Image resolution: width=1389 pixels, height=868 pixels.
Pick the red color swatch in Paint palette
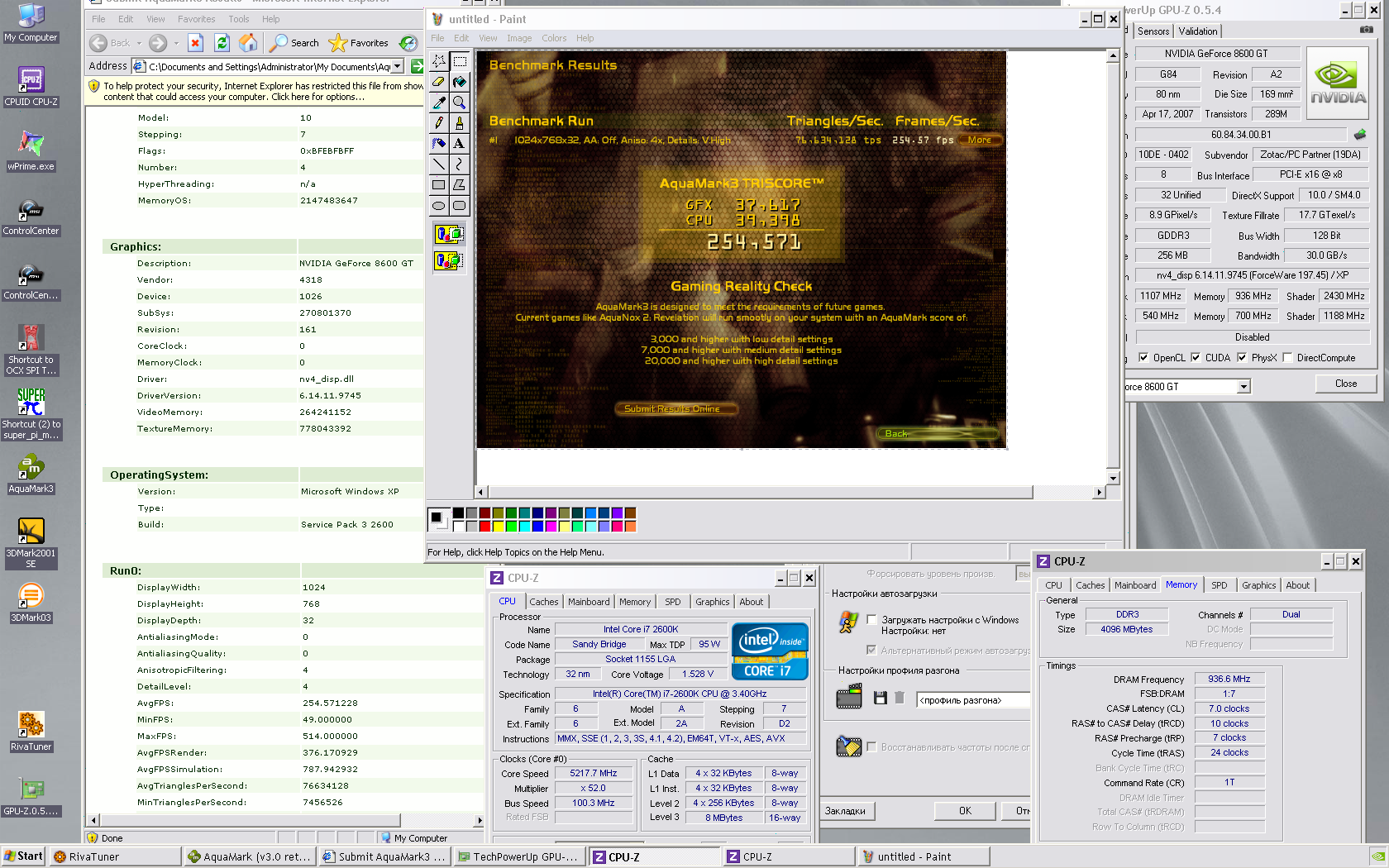(484, 526)
